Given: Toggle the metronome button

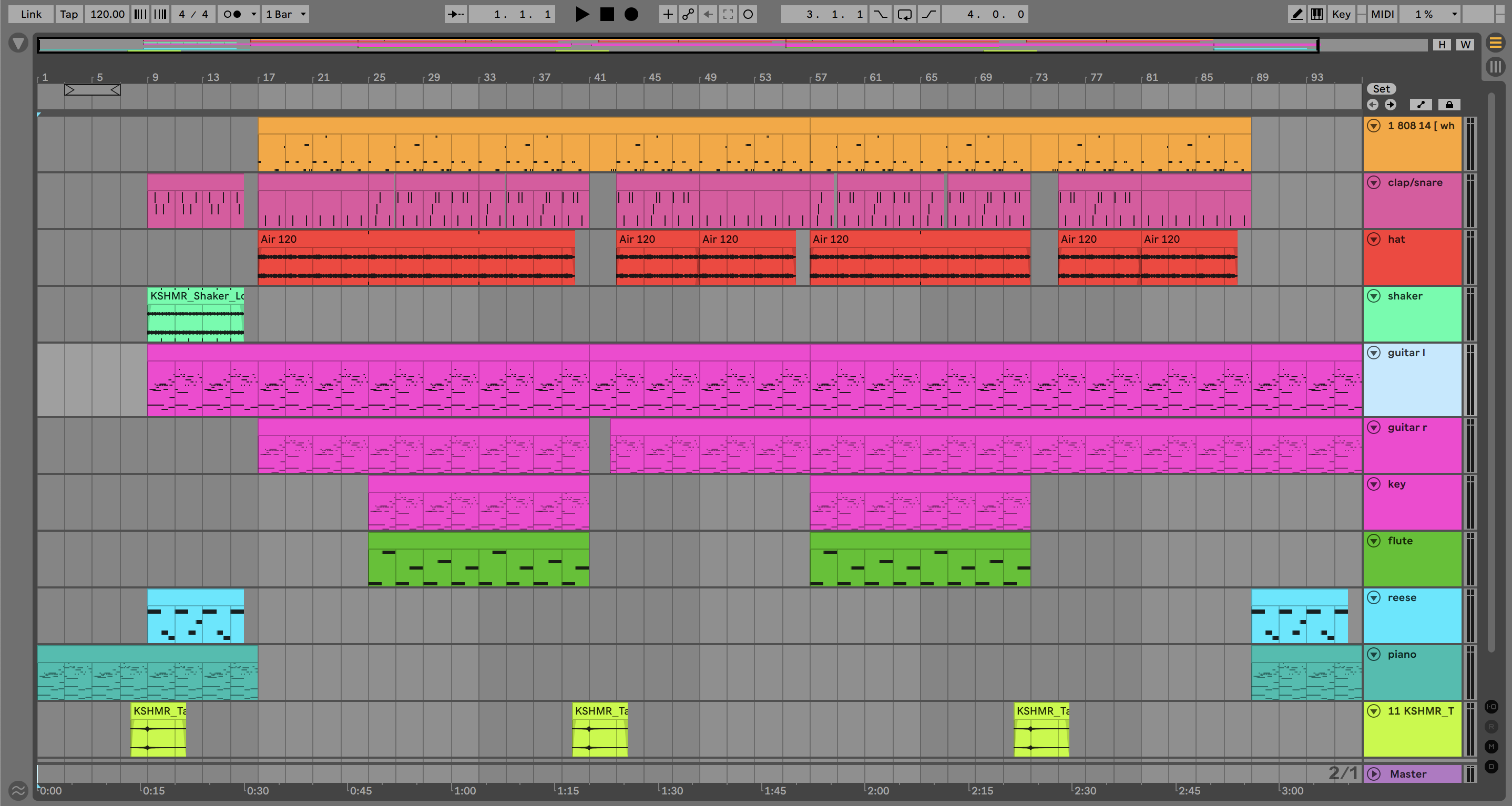Looking at the screenshot, I should click(233, 14).
